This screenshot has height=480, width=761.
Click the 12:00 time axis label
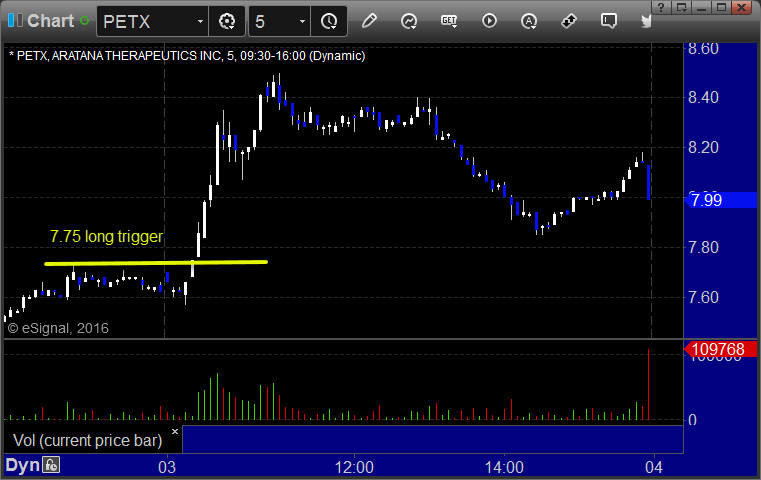click(x=354, y=467)
